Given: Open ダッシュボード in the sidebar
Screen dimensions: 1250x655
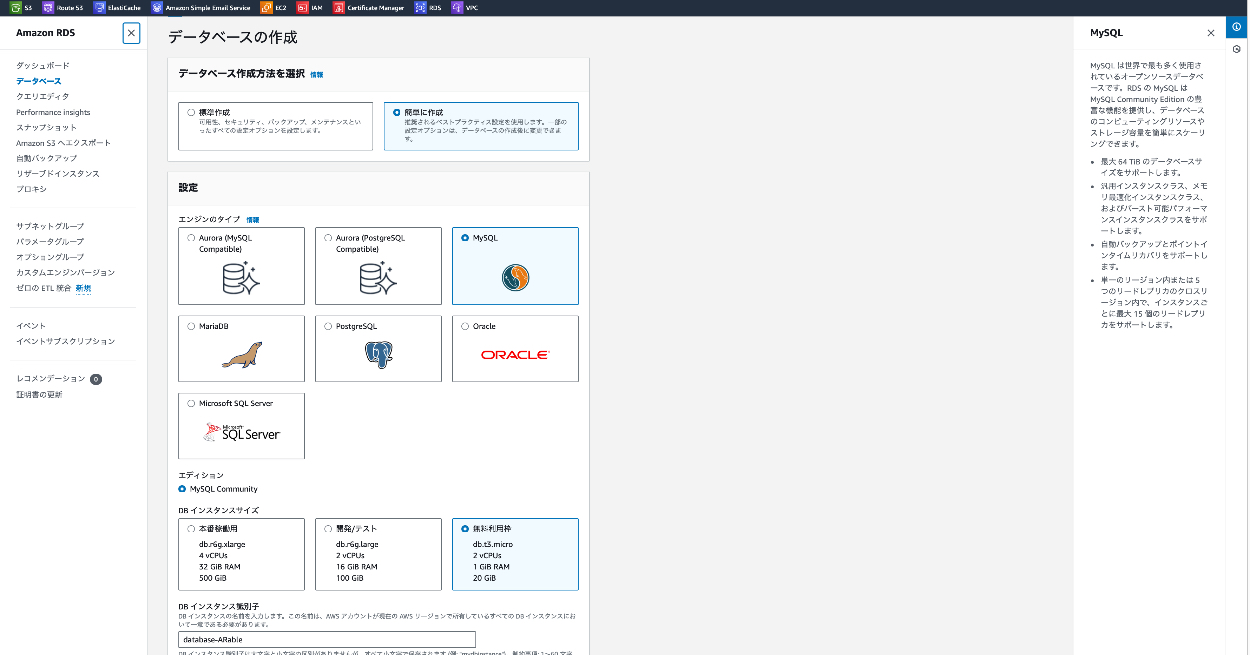Looking at the screenshot, I should pos(43,66).
